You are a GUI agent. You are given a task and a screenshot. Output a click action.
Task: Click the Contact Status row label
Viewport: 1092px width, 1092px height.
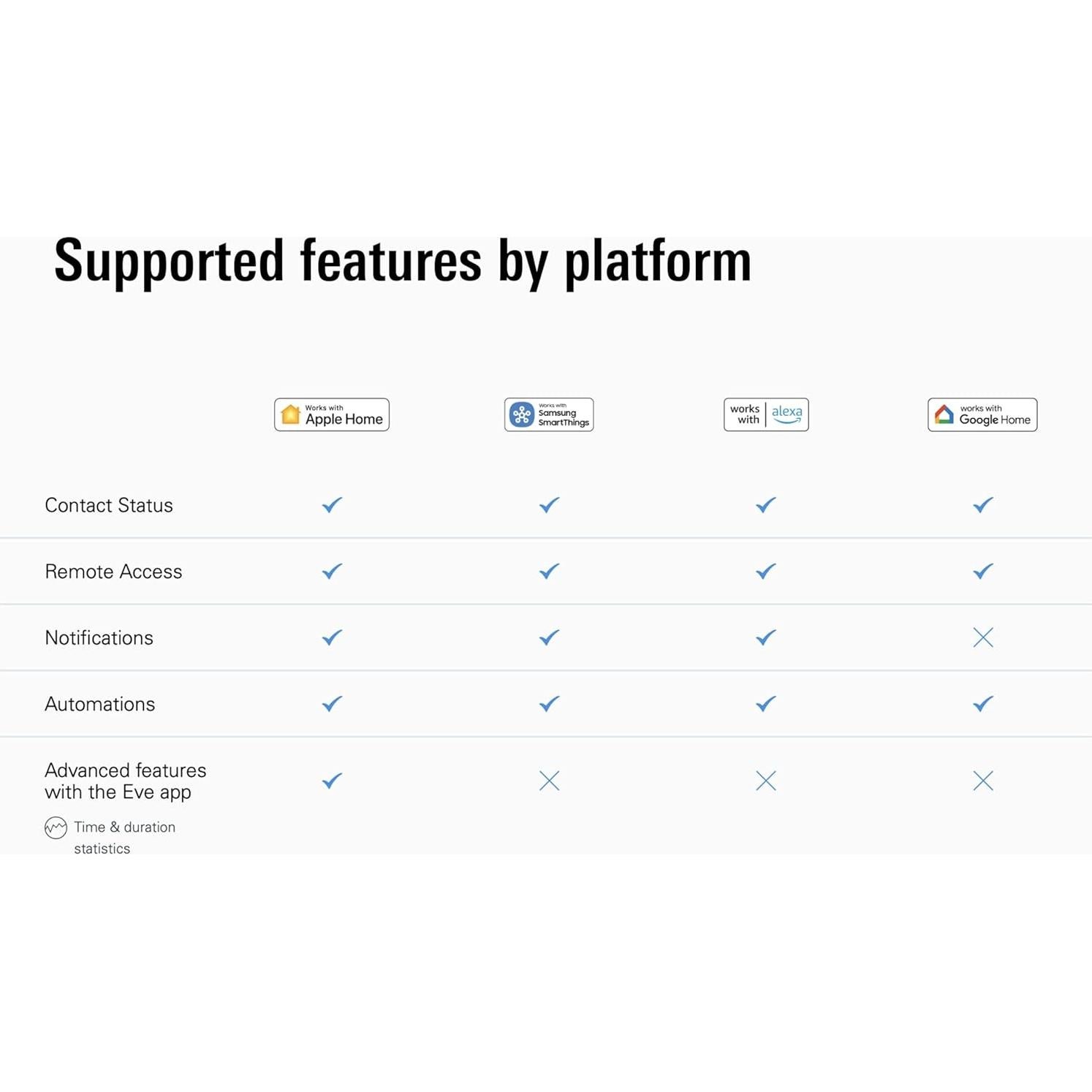[109, 505]
